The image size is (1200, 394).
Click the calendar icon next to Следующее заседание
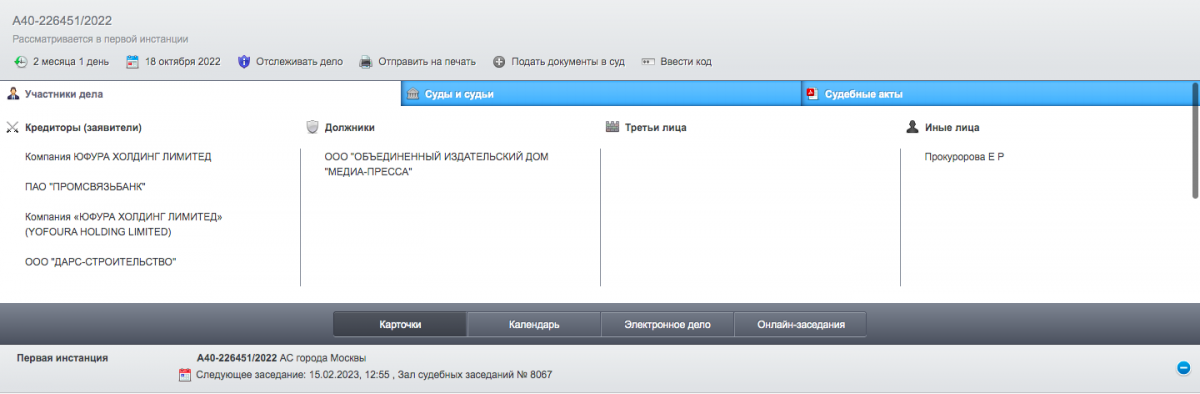(x=184, y=375)
